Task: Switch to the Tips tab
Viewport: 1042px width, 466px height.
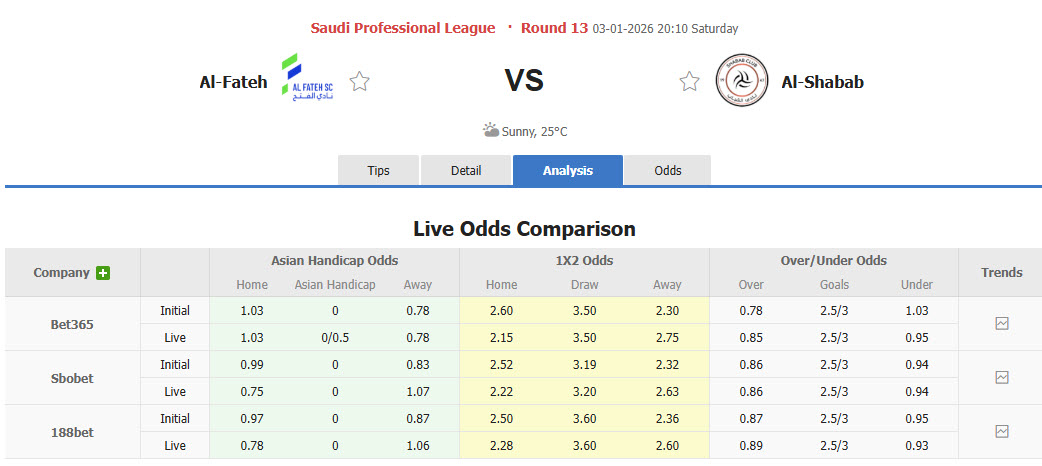Action: pyautogui.click(x=379, y=171)
